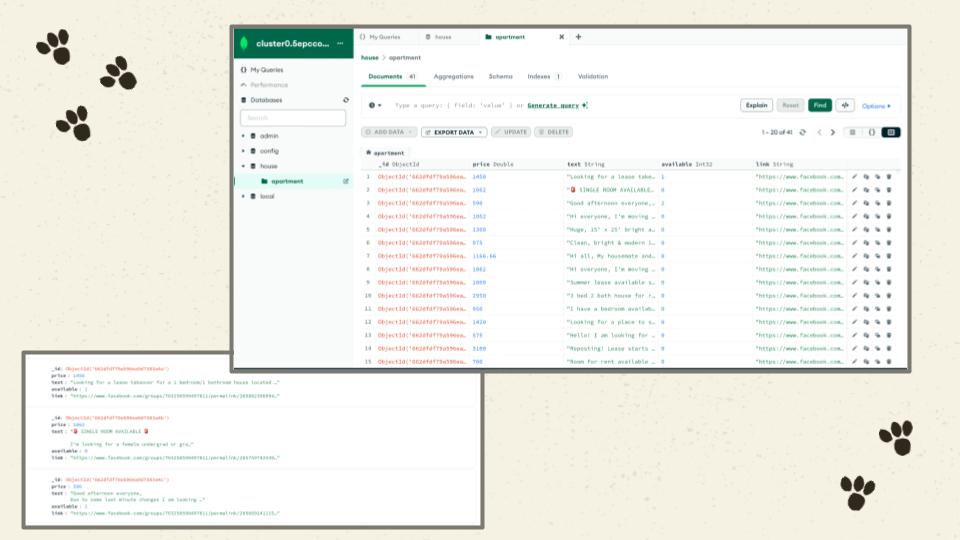Edit document in row 5 with pencil

tap(855, 230)
